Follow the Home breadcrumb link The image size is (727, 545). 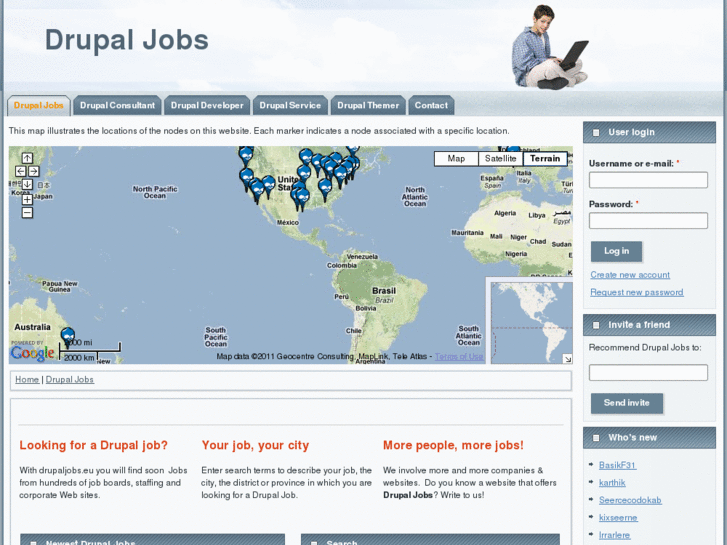tap(27, 379)
